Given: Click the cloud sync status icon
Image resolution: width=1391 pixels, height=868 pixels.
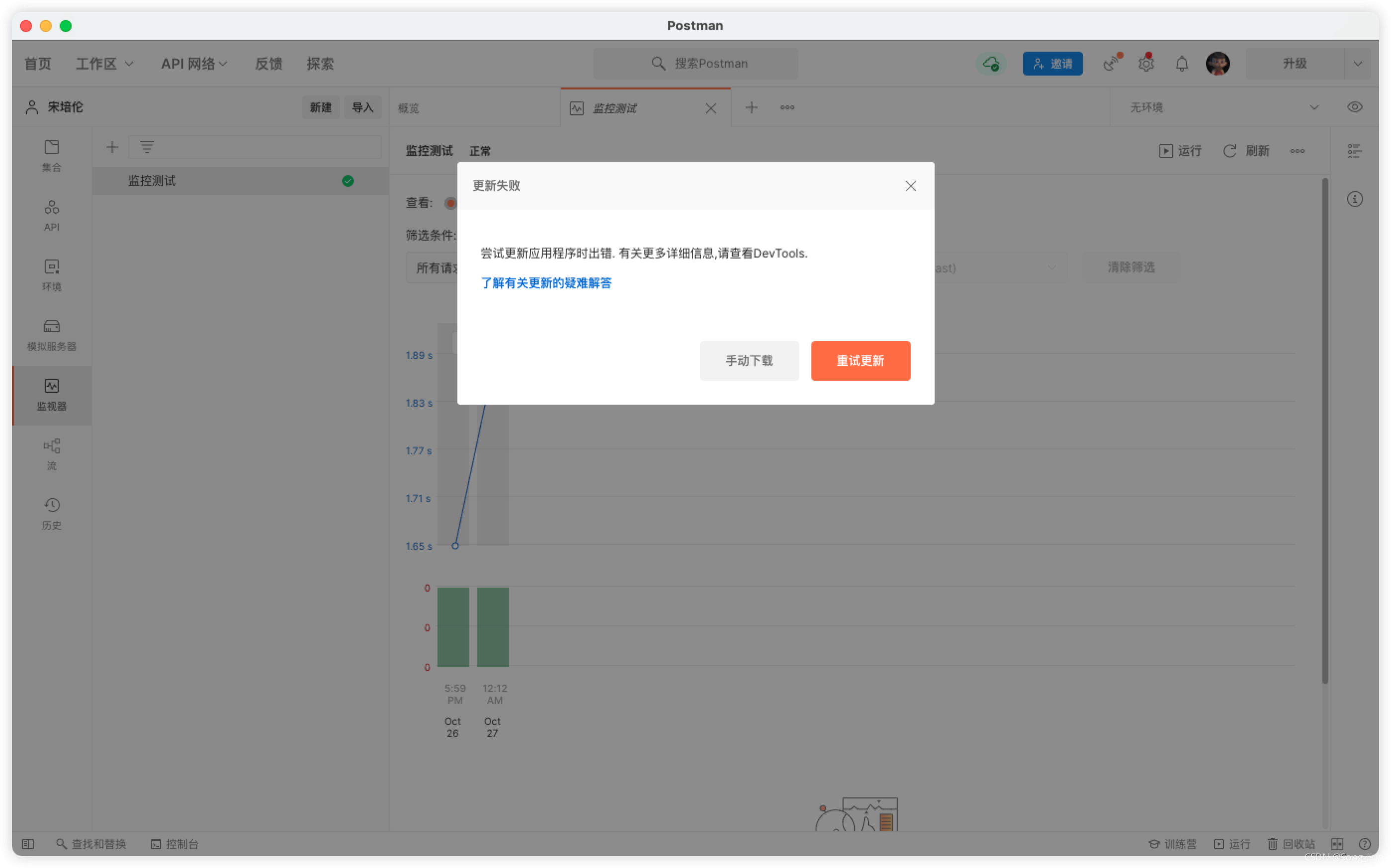Looking at the screenshot, I should coord(991,64).
